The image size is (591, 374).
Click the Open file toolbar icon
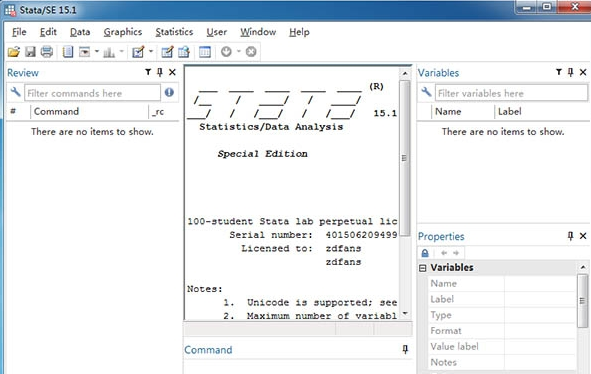tap(14, 52)
